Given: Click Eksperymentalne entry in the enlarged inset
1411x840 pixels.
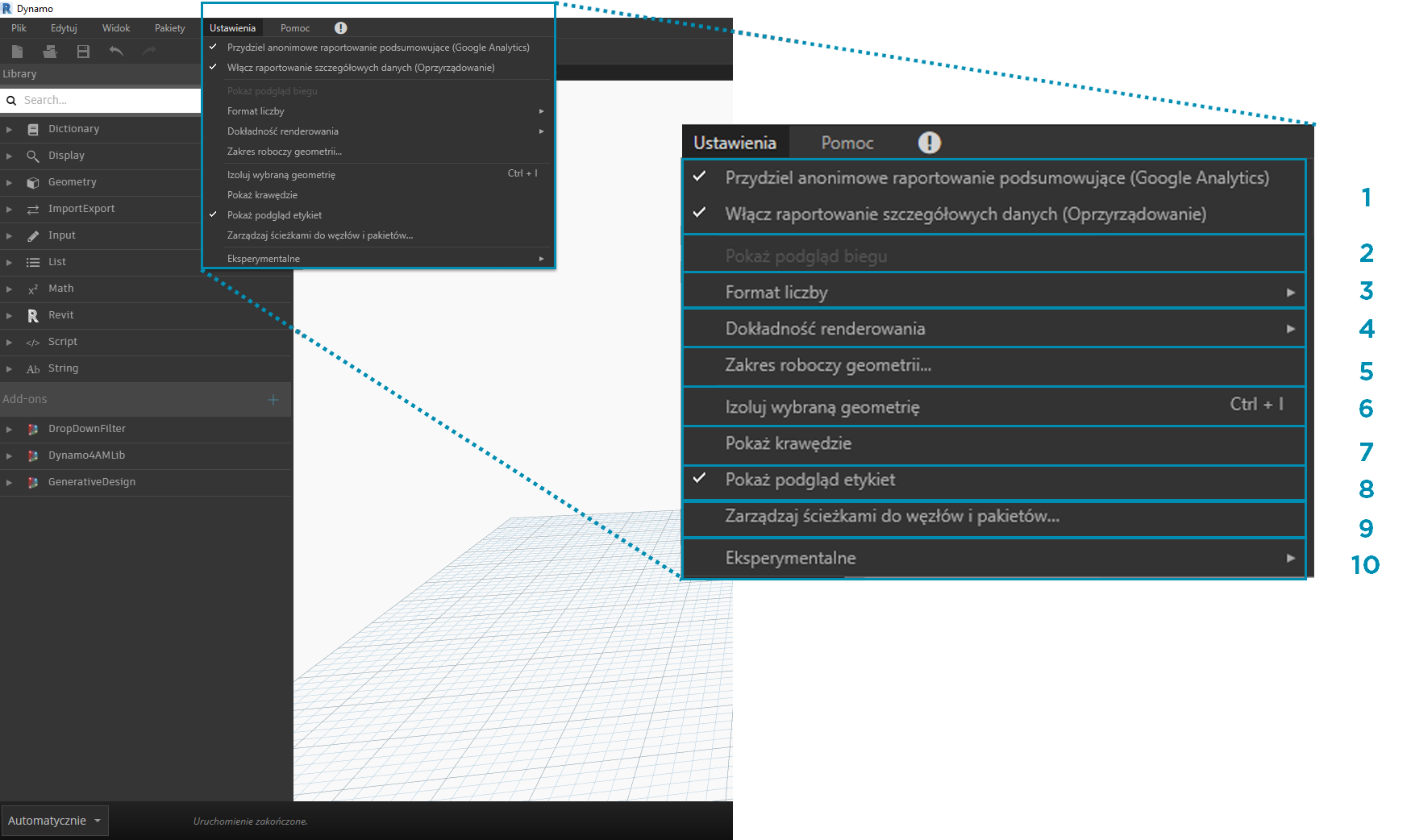Looking at the screenshot, I should tap(994, 558).
